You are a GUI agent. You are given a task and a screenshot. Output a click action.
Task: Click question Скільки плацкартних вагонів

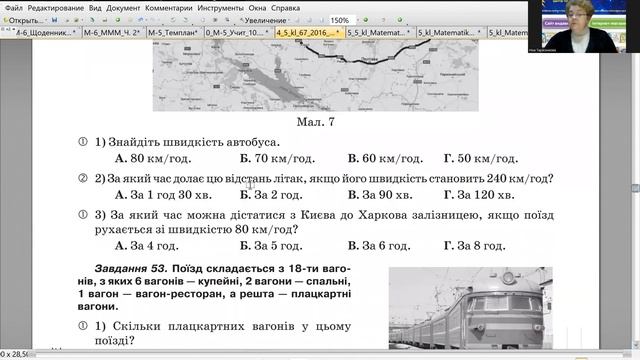[x=223, y=333]
